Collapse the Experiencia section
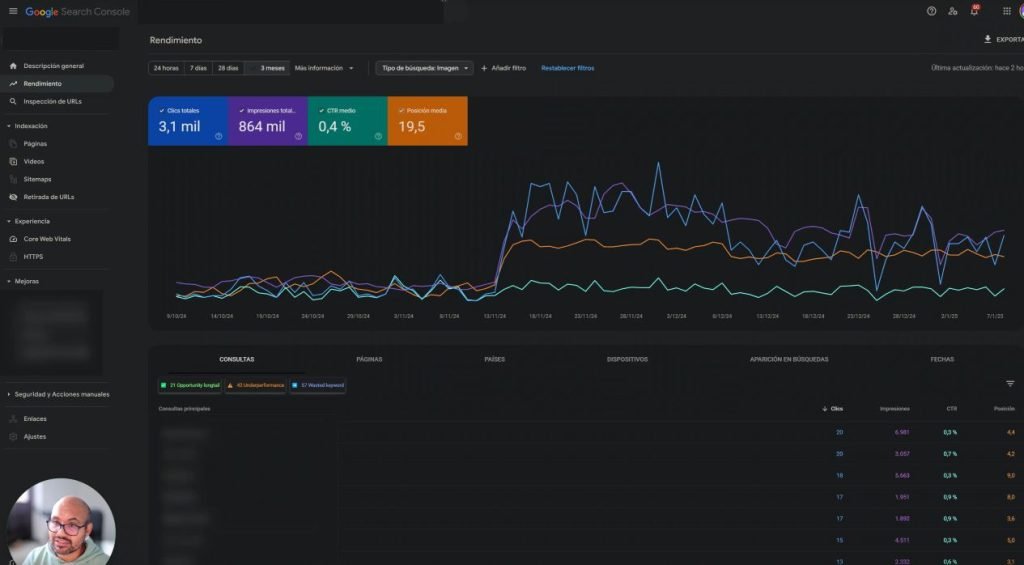 click(x=28, y=221)
